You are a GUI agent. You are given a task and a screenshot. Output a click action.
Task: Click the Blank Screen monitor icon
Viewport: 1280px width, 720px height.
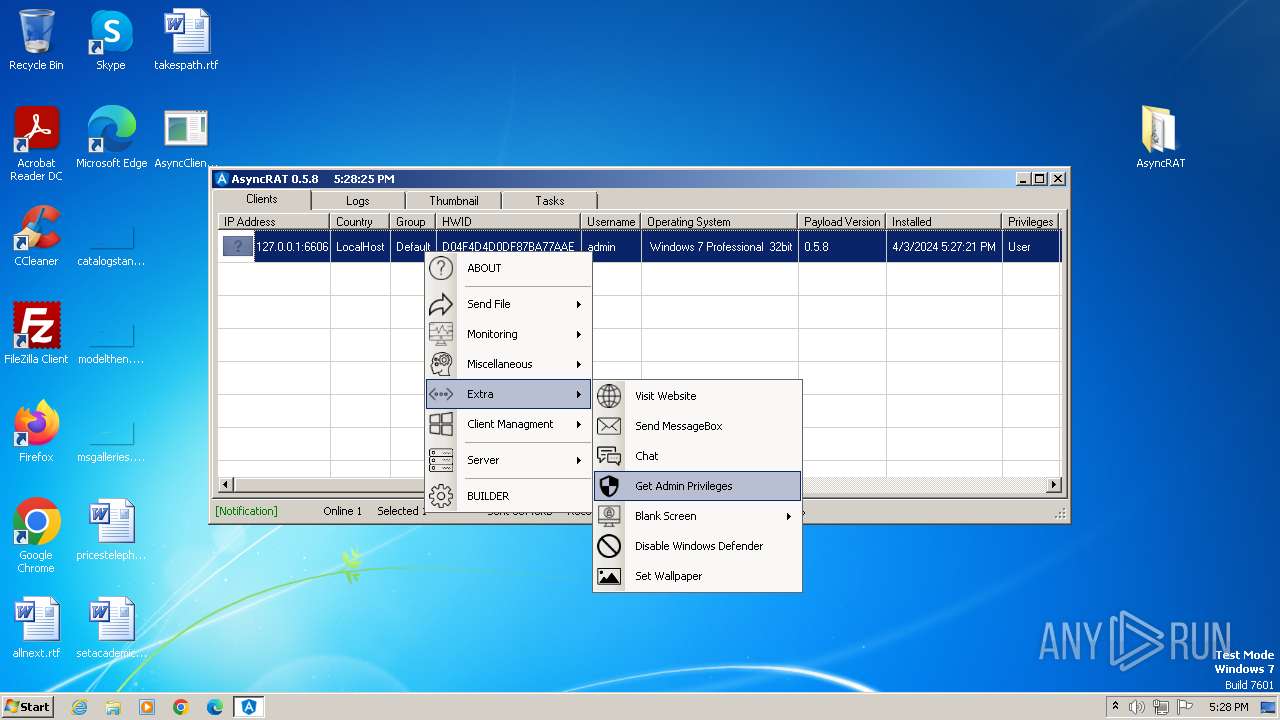tap(609, 516)
